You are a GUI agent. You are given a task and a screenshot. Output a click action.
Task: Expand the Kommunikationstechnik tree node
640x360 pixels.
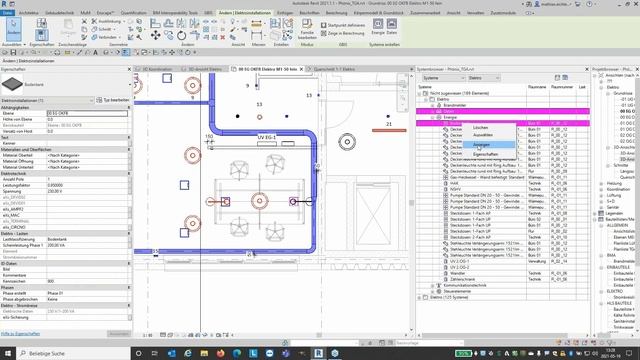tap(432, 285)
